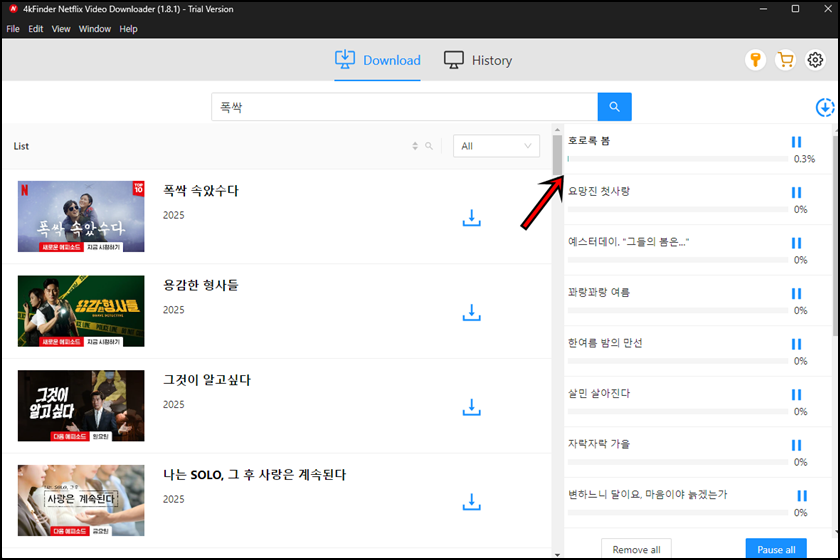Click the queue item 살민 살아진다
Viewport: 840px width, 560px height.
point(599,393)
